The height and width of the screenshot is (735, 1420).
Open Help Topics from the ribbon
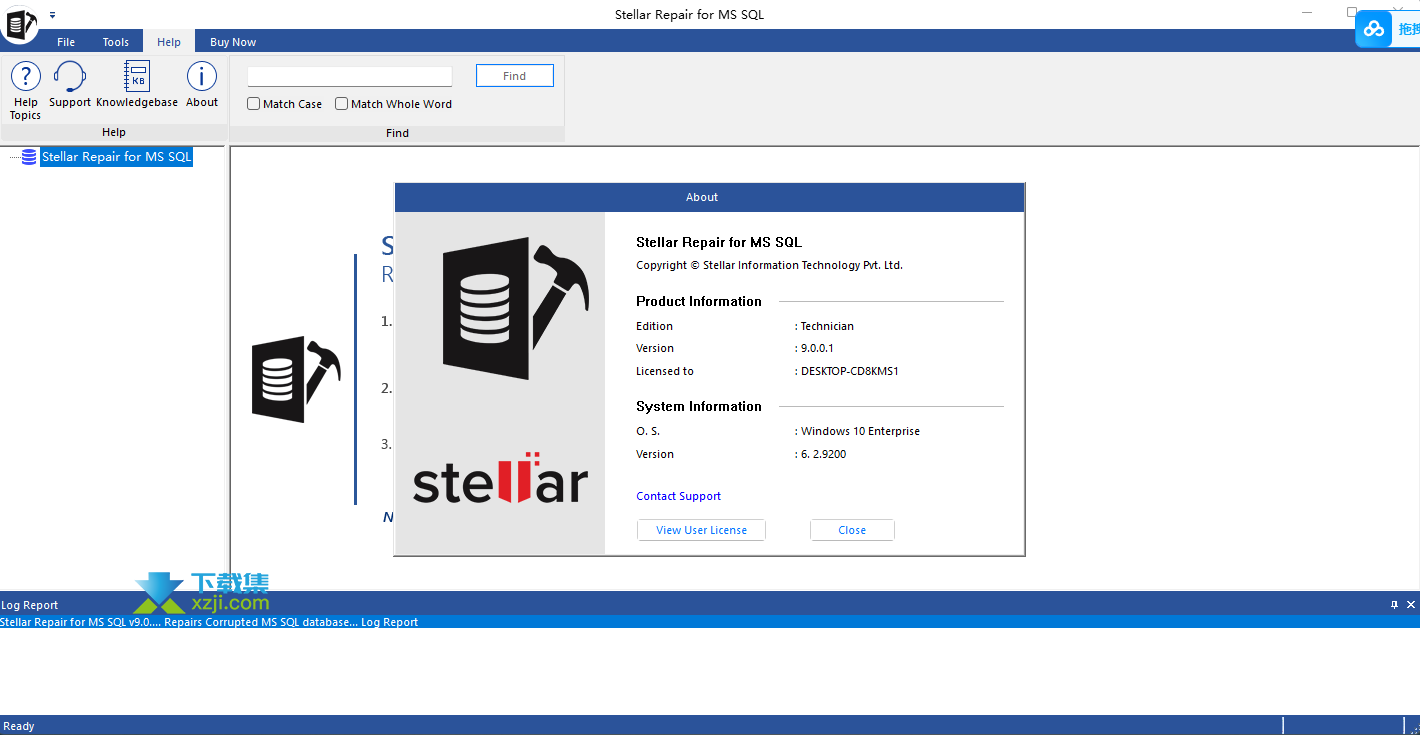pyautogui.click(x=25, y=90)
